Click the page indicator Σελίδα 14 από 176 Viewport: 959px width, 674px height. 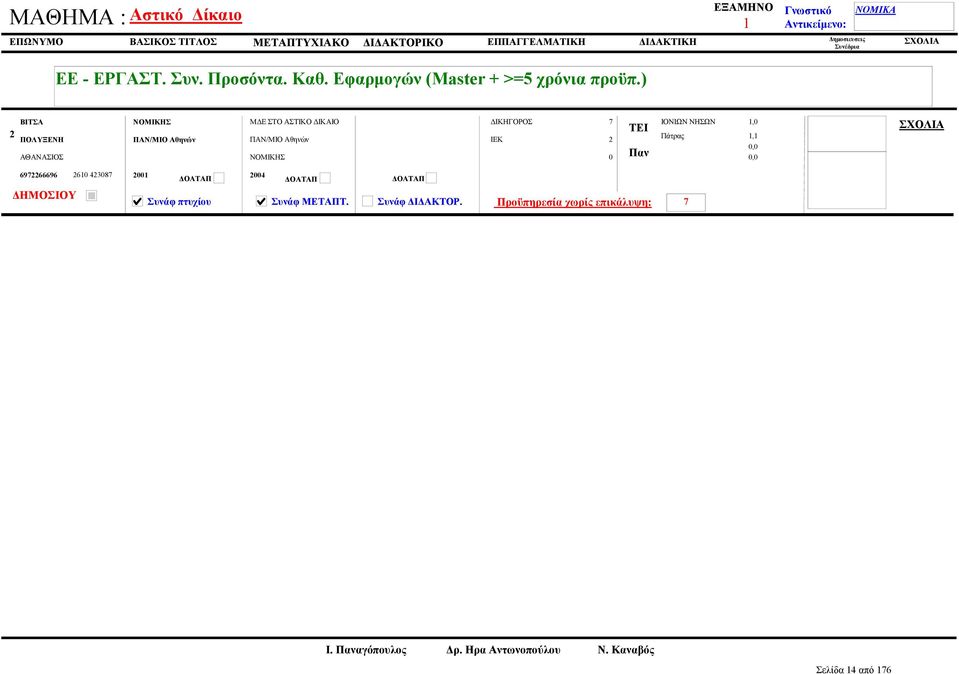coord(853,670)
